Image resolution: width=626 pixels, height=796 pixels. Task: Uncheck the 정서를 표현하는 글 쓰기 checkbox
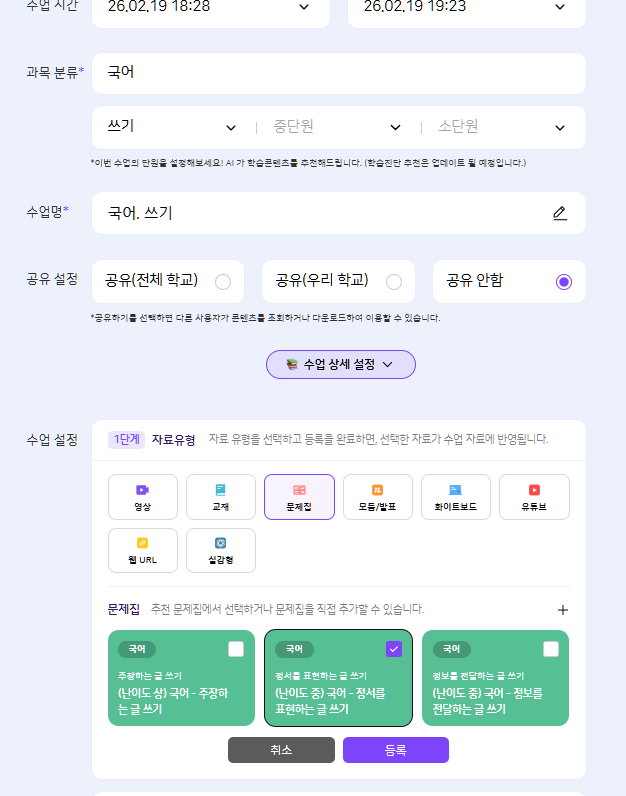click(x=394, y=649)
